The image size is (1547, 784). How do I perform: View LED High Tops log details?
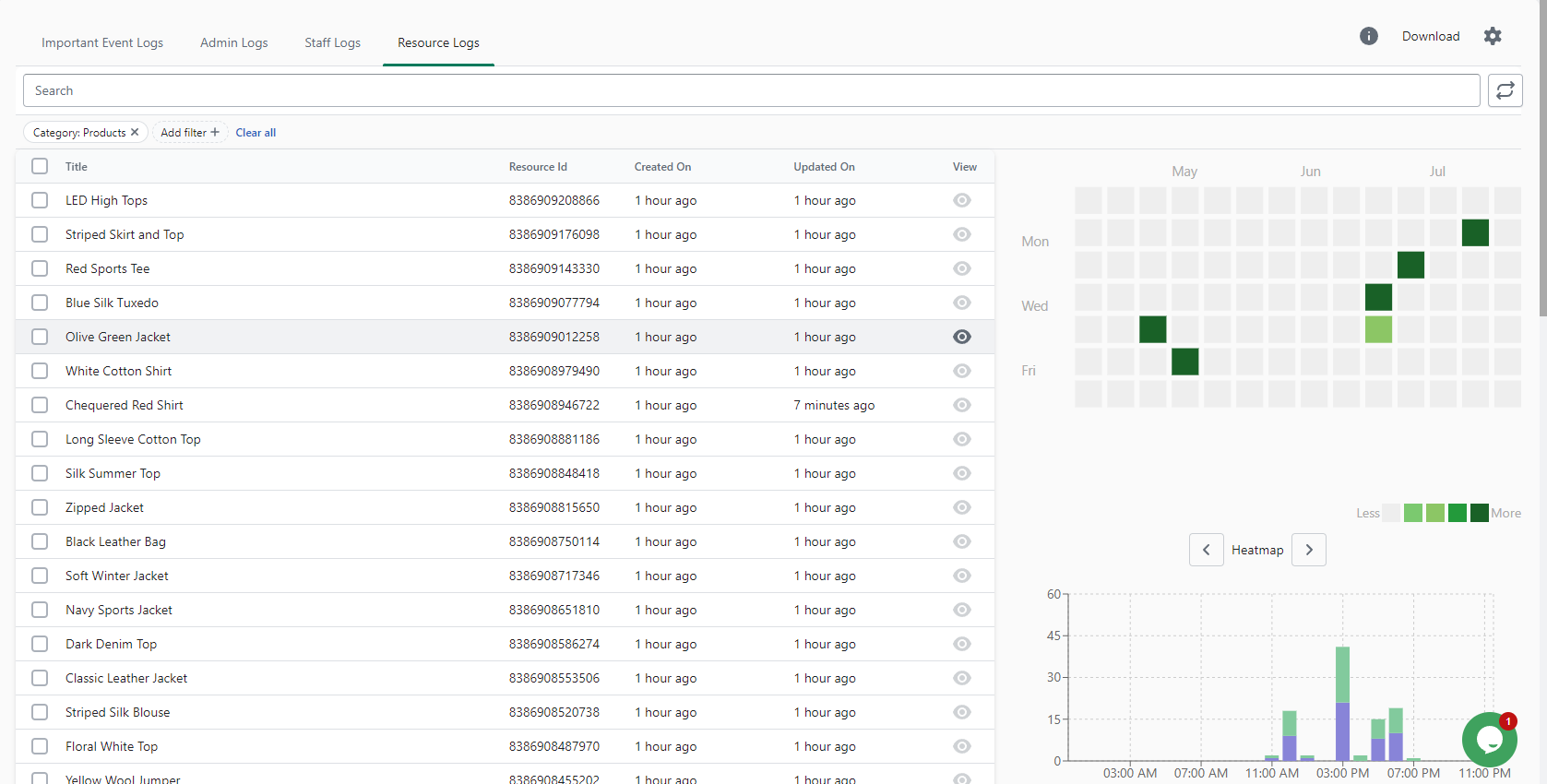[961, 200]
